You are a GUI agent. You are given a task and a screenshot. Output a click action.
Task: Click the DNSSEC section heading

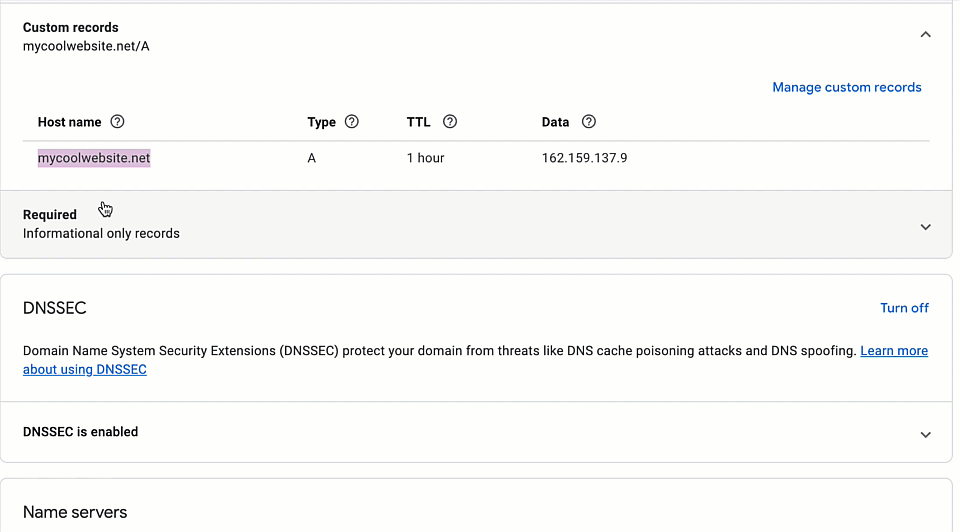click(x=54, y=308)
